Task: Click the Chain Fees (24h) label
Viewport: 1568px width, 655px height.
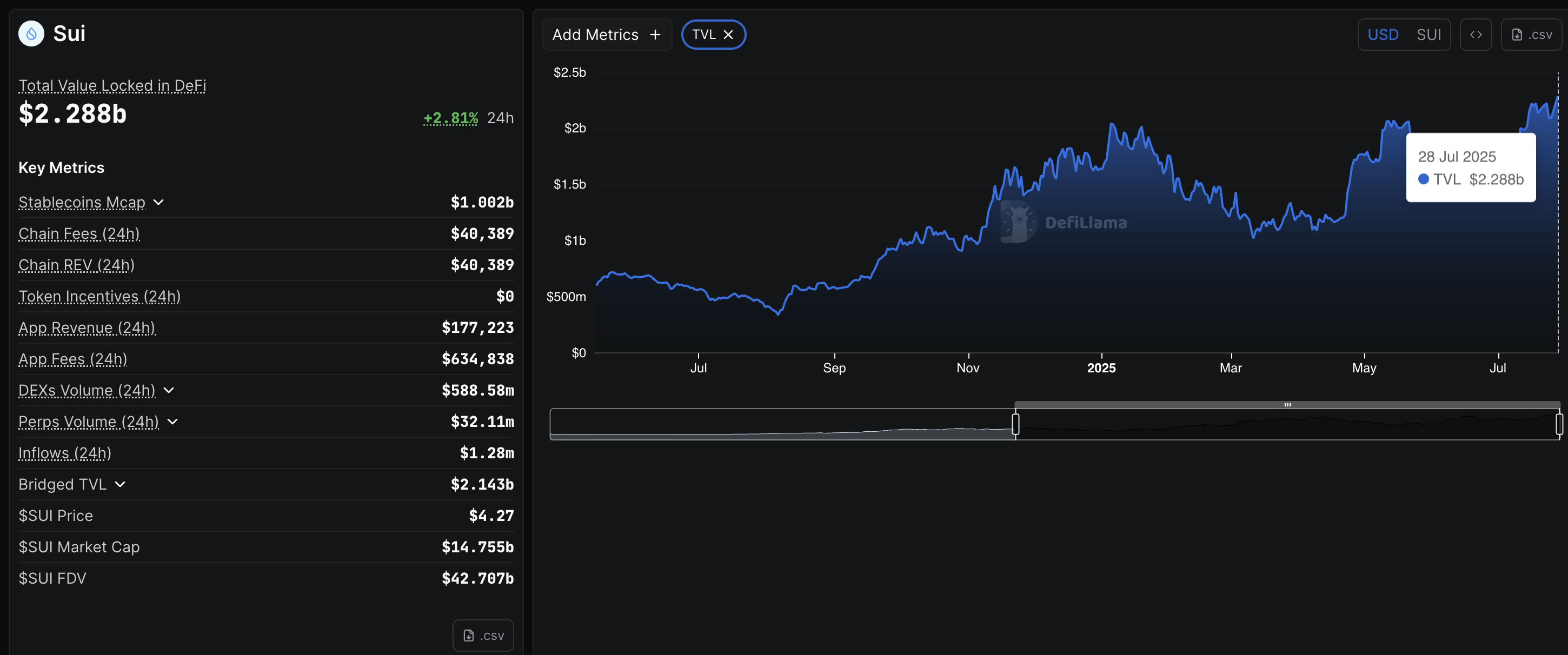Action: pos(79,233)
